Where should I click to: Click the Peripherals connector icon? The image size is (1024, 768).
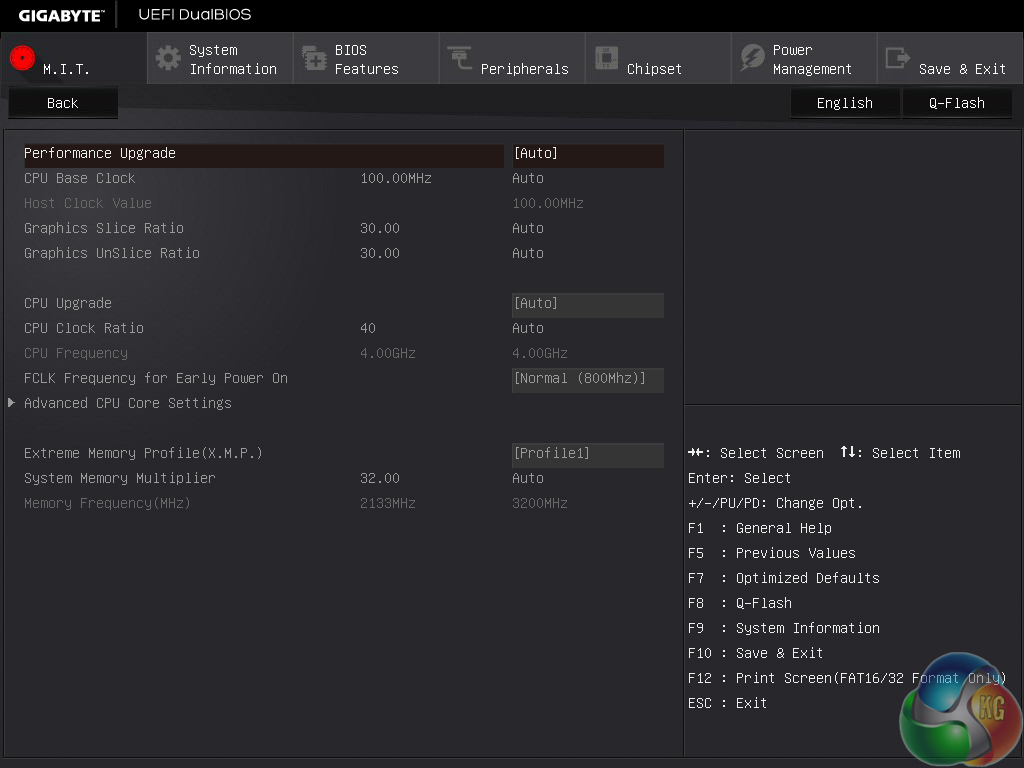point(460,58)
